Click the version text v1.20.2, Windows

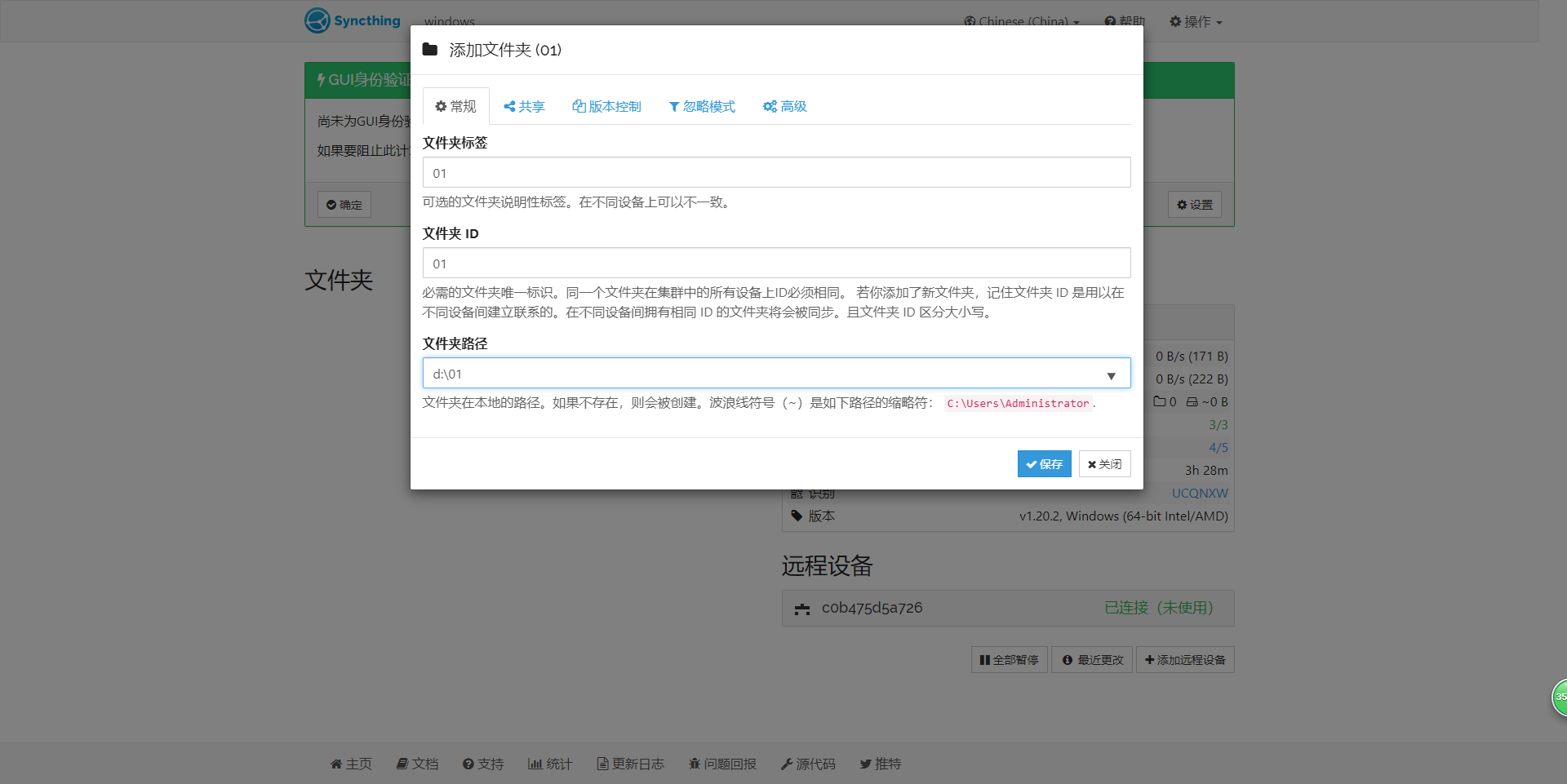(1123, 516)
